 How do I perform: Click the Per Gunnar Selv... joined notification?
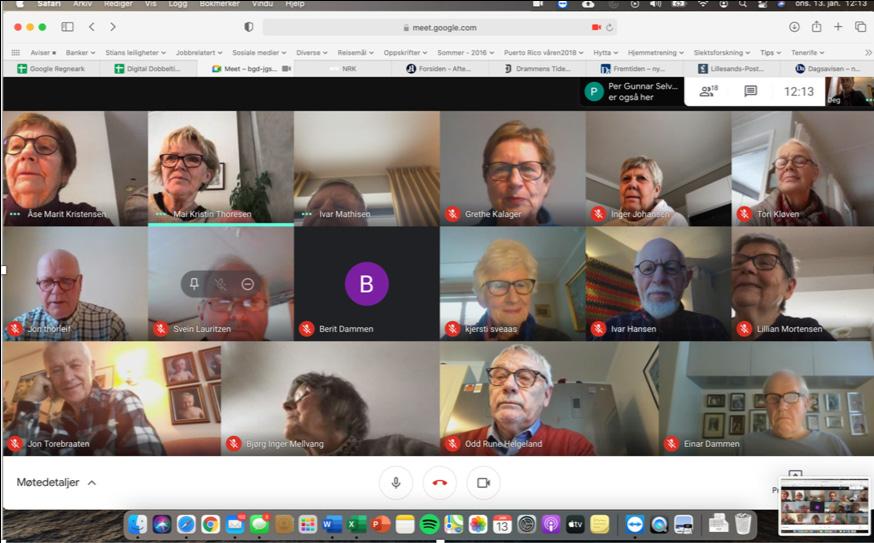pyautogui.click(x=632, y=91)
